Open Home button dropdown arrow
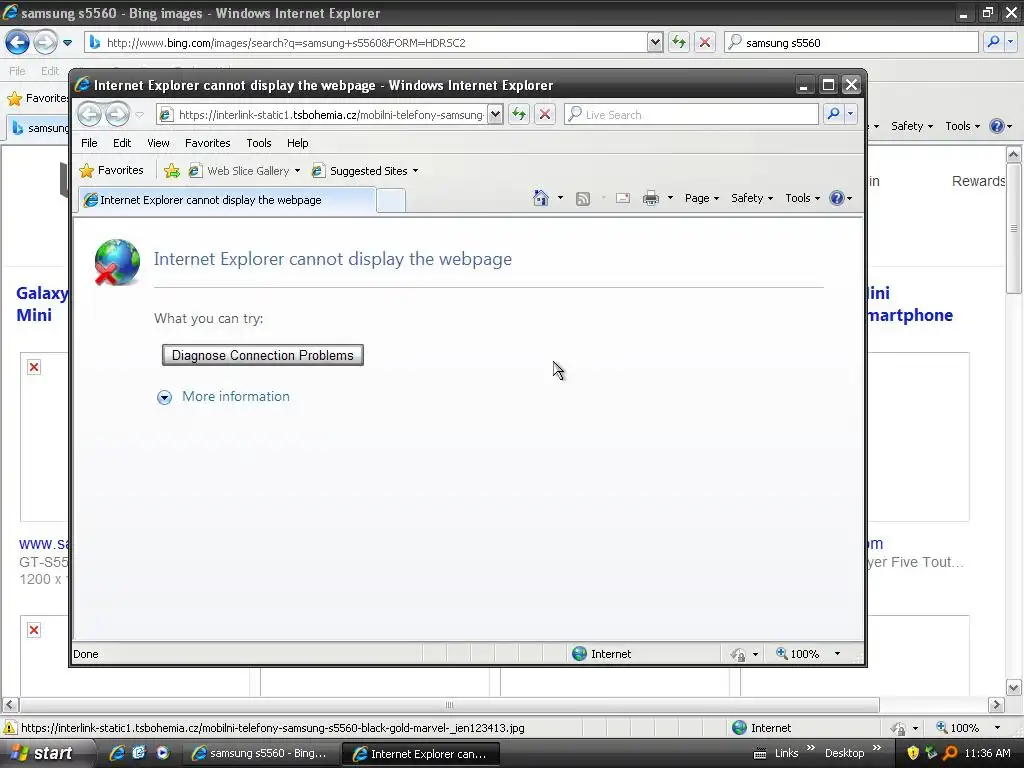This screenshot has height=768, width=1024. [x=560, y=198]
